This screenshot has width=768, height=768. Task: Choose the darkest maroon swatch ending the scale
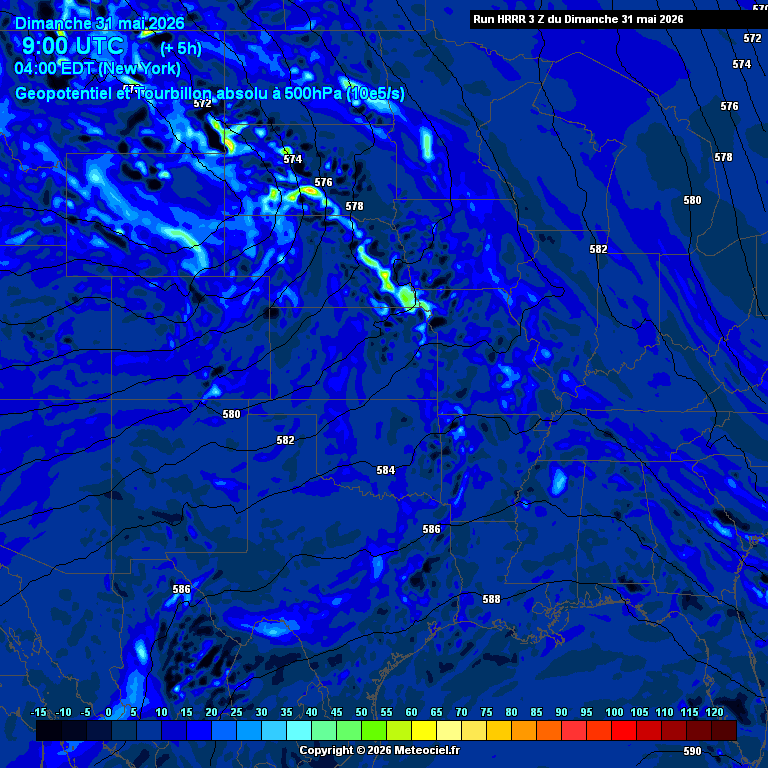click(724, 730)
